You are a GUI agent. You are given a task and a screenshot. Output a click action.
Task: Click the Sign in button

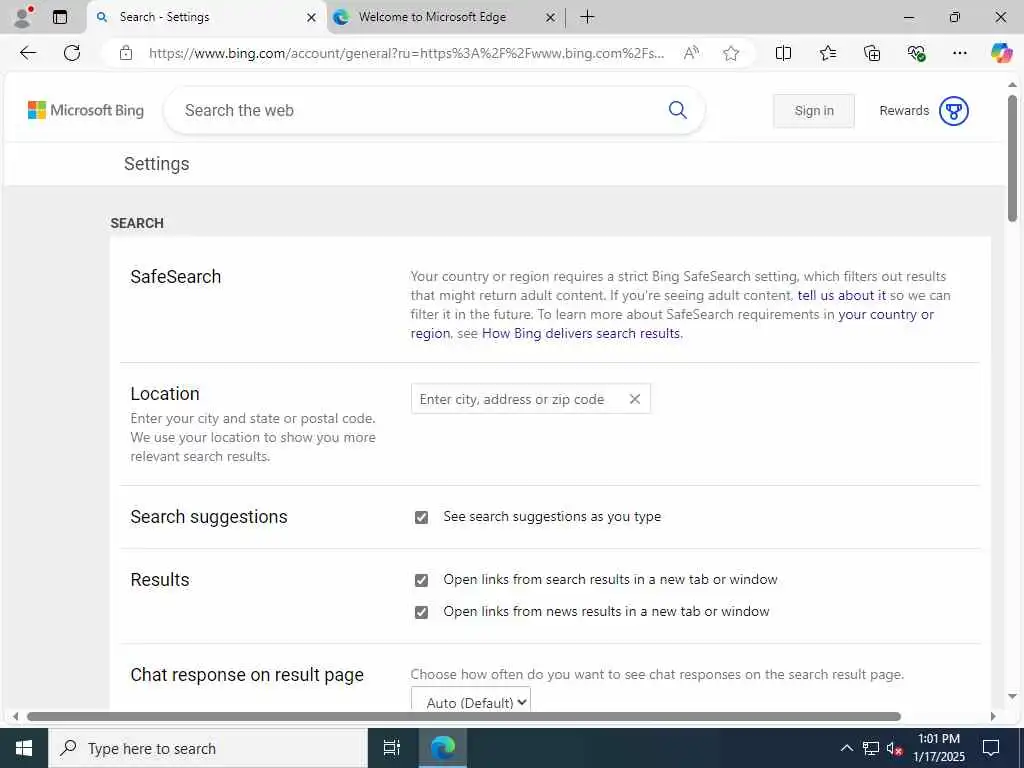click(x=813, y=111)
